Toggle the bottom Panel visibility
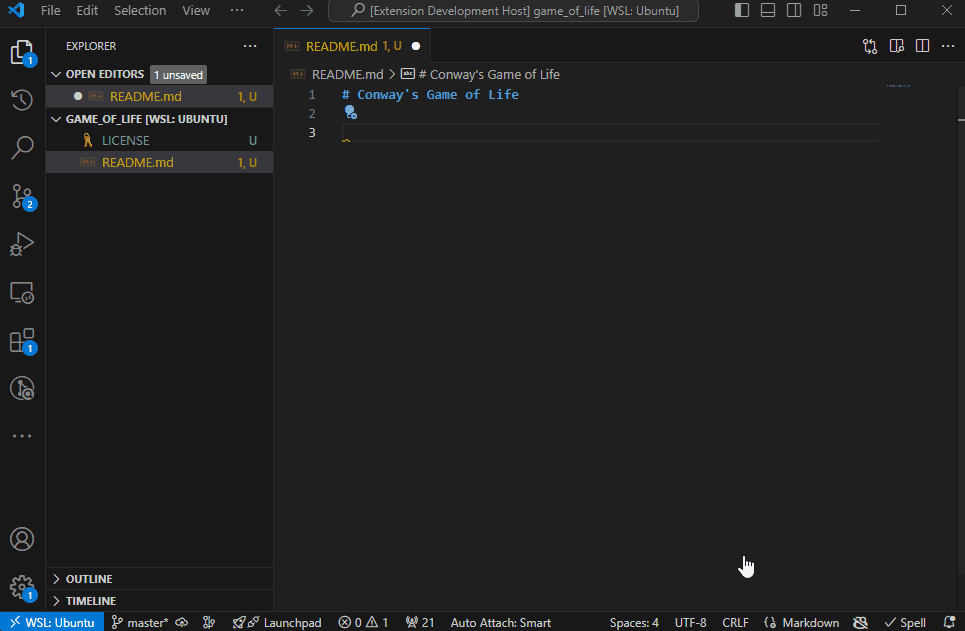This screenshot has height=631, width=965. (767, 10)
